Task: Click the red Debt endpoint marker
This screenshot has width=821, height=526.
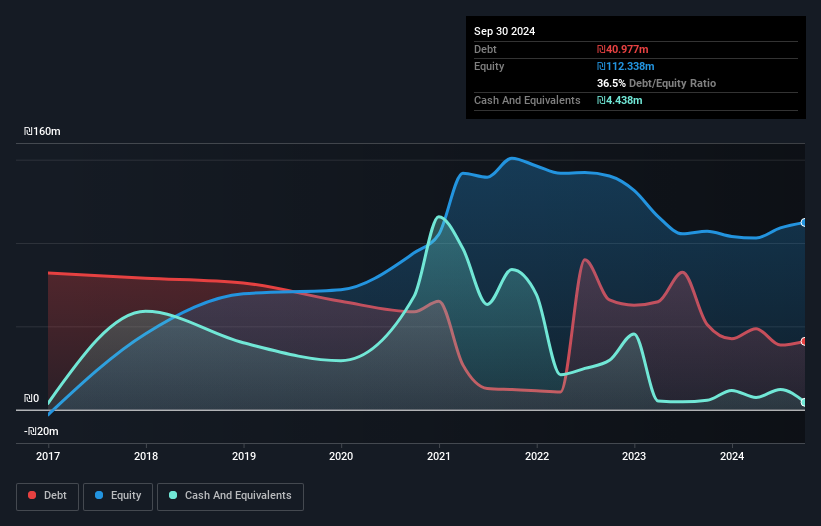Action: 804,342
